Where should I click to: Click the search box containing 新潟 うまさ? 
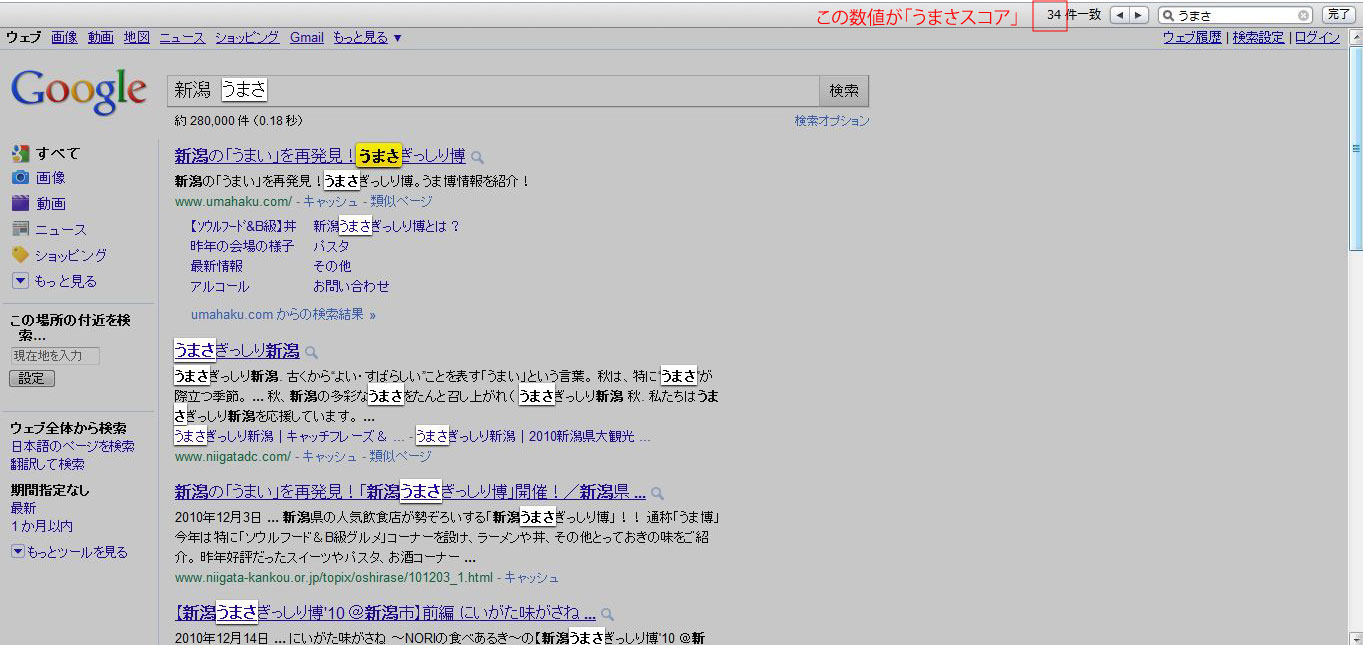pos(493,90)
